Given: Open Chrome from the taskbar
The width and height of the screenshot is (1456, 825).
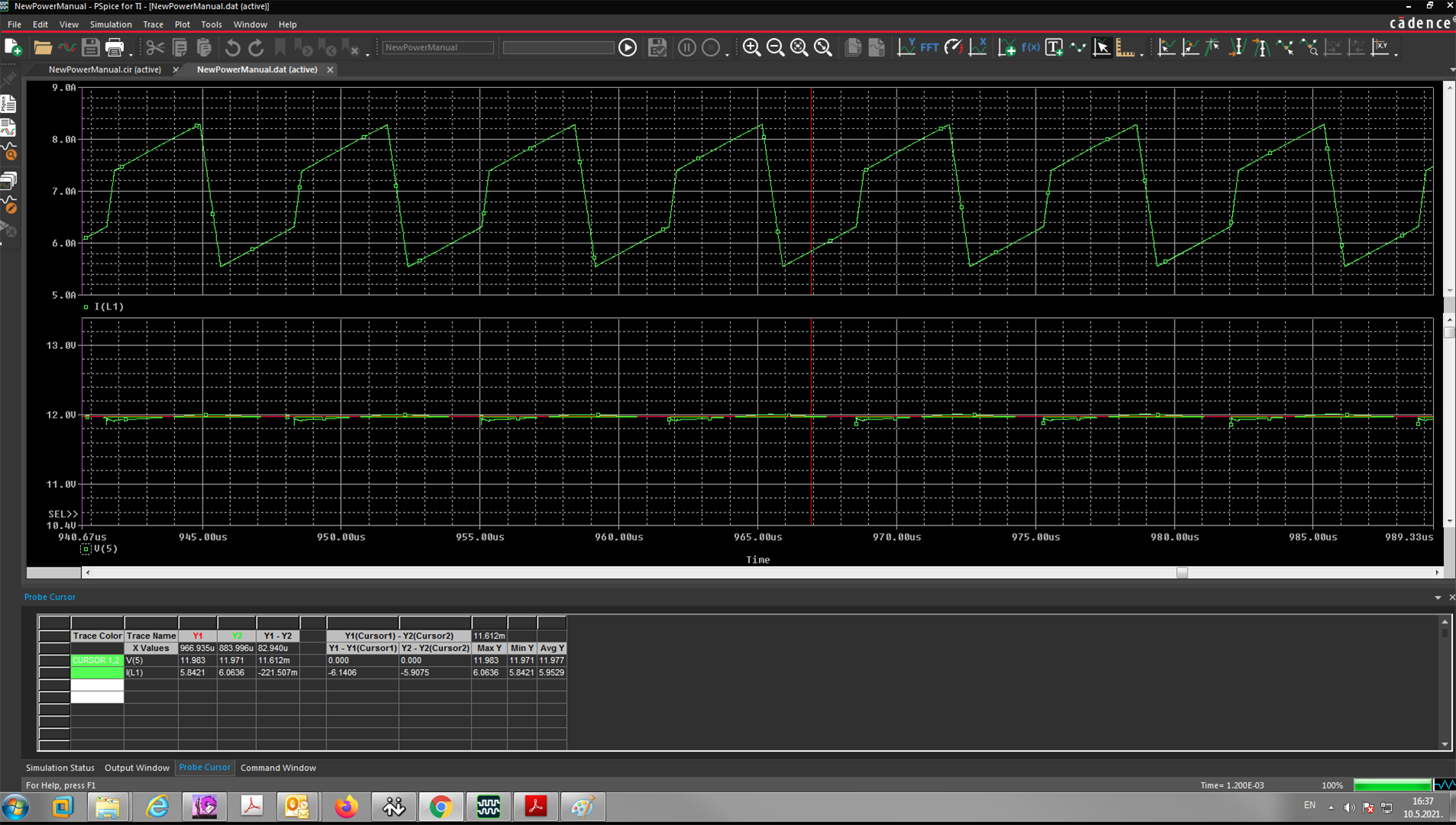Looking at the screenshot, I should [441, 807].
